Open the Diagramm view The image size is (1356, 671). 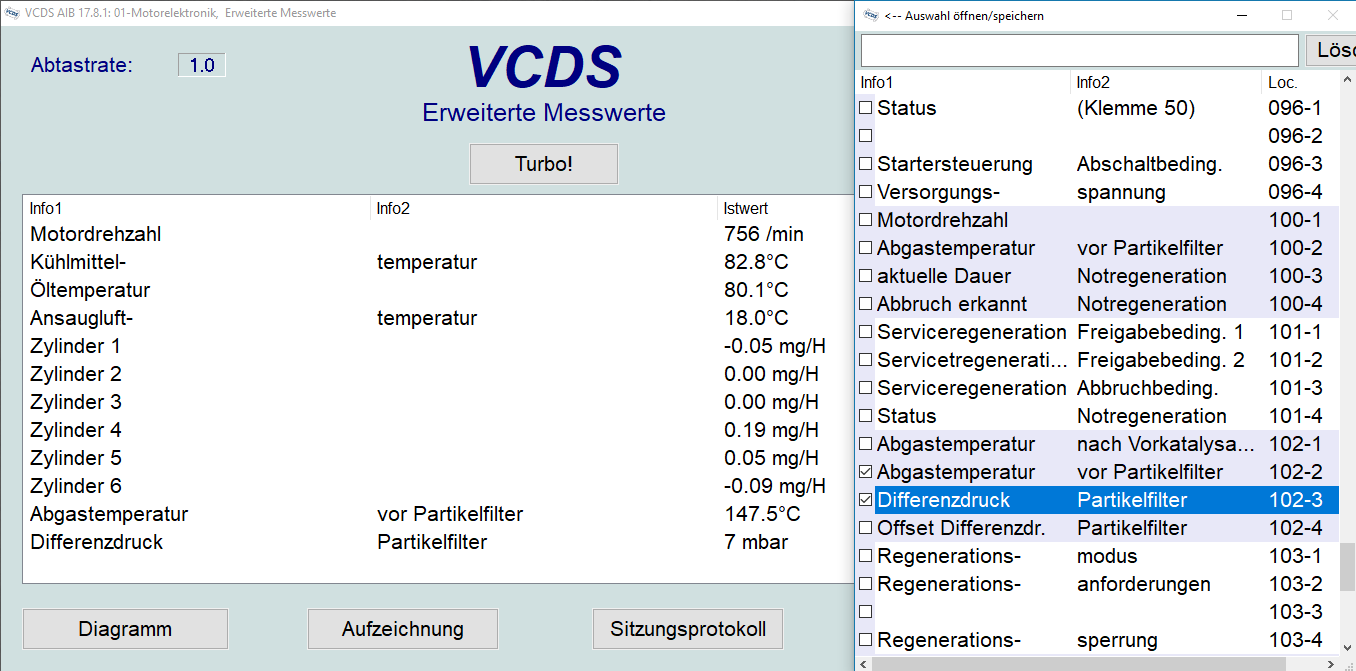125,629
